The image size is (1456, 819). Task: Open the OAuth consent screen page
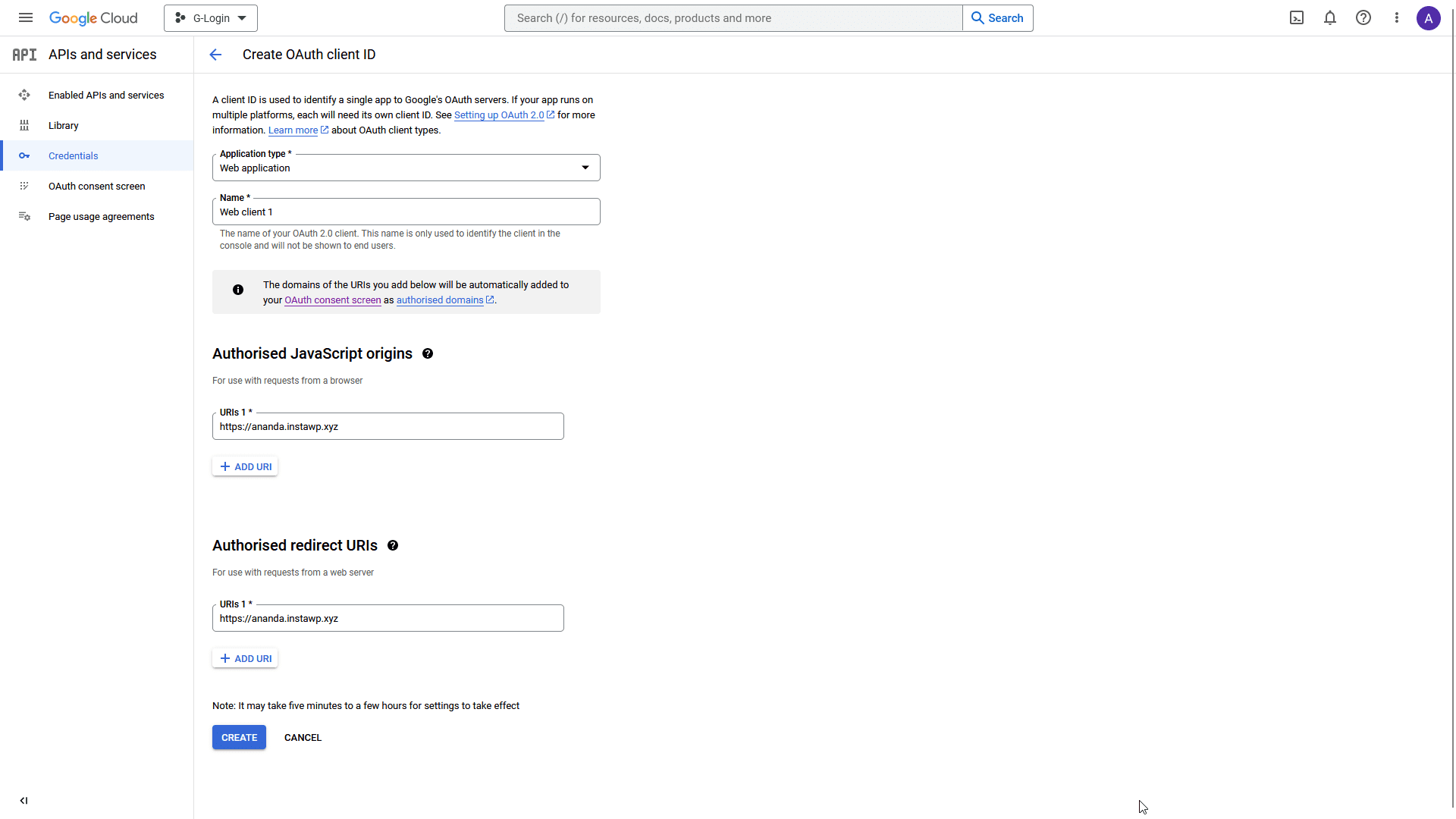point(97,186)
